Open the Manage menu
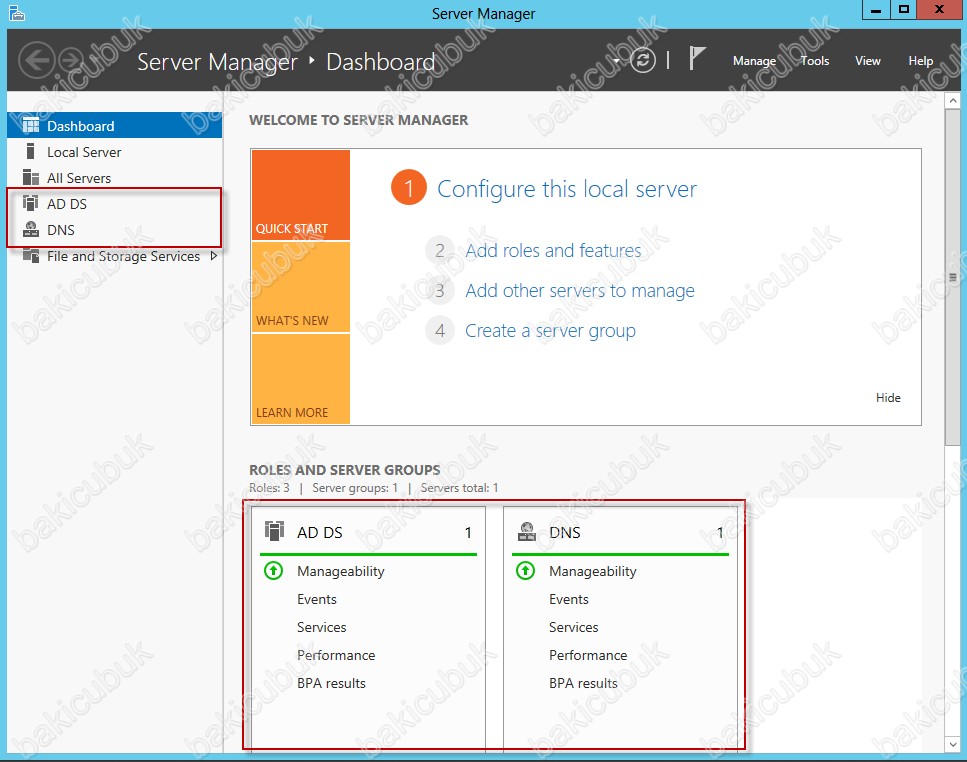967x762 pixels. (x=754, y=60)
